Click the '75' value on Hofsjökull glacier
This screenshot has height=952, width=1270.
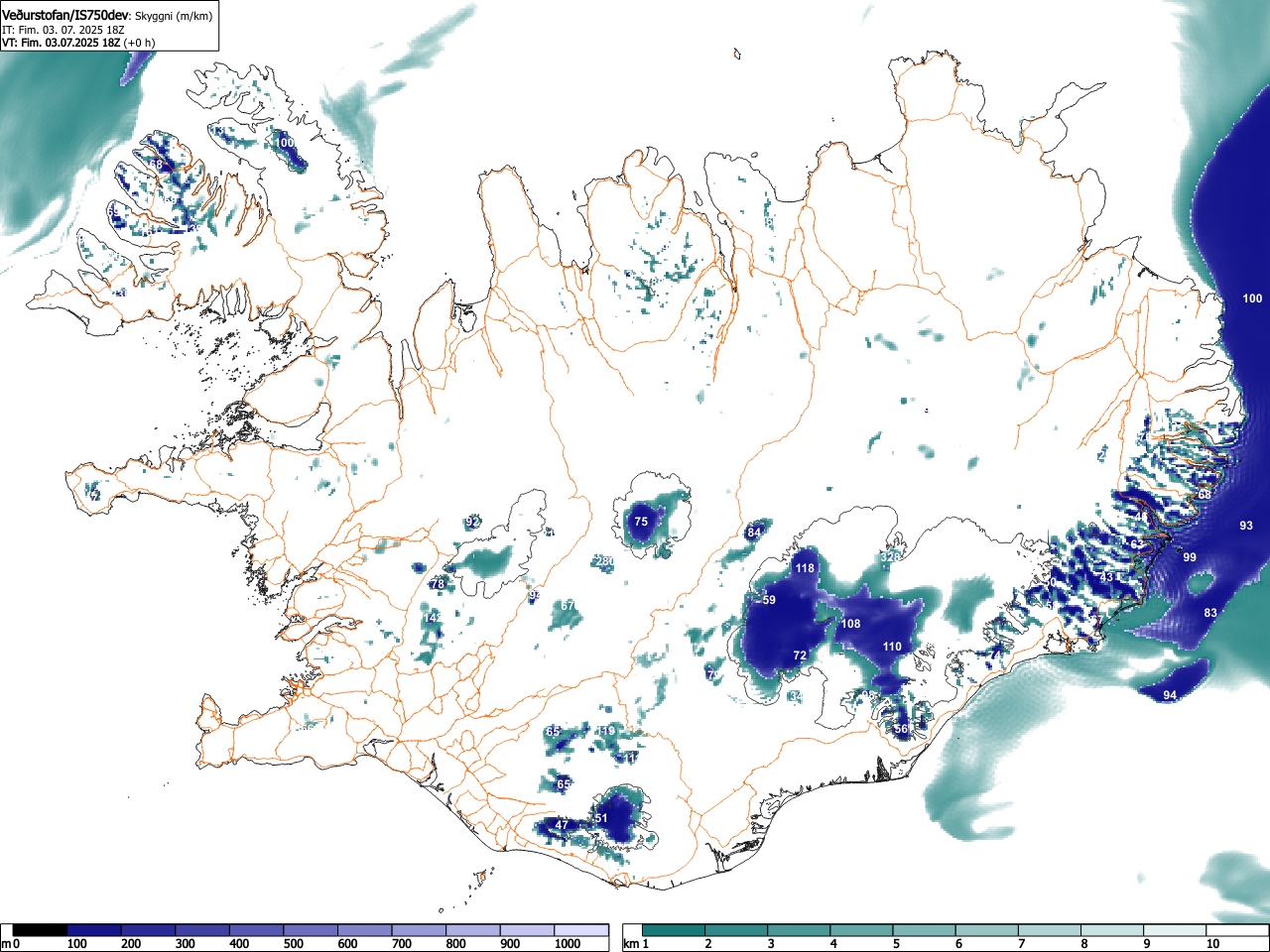click(x=641, y=522)
